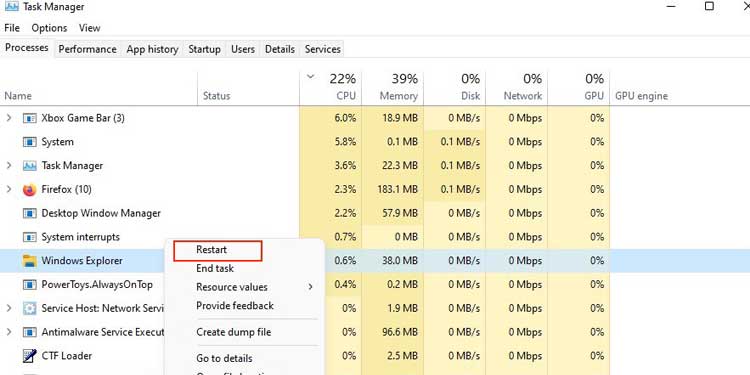750x375 pixels.
Task: Click the sort chevron above the CPU column
Action: click(x=310, y=76)
